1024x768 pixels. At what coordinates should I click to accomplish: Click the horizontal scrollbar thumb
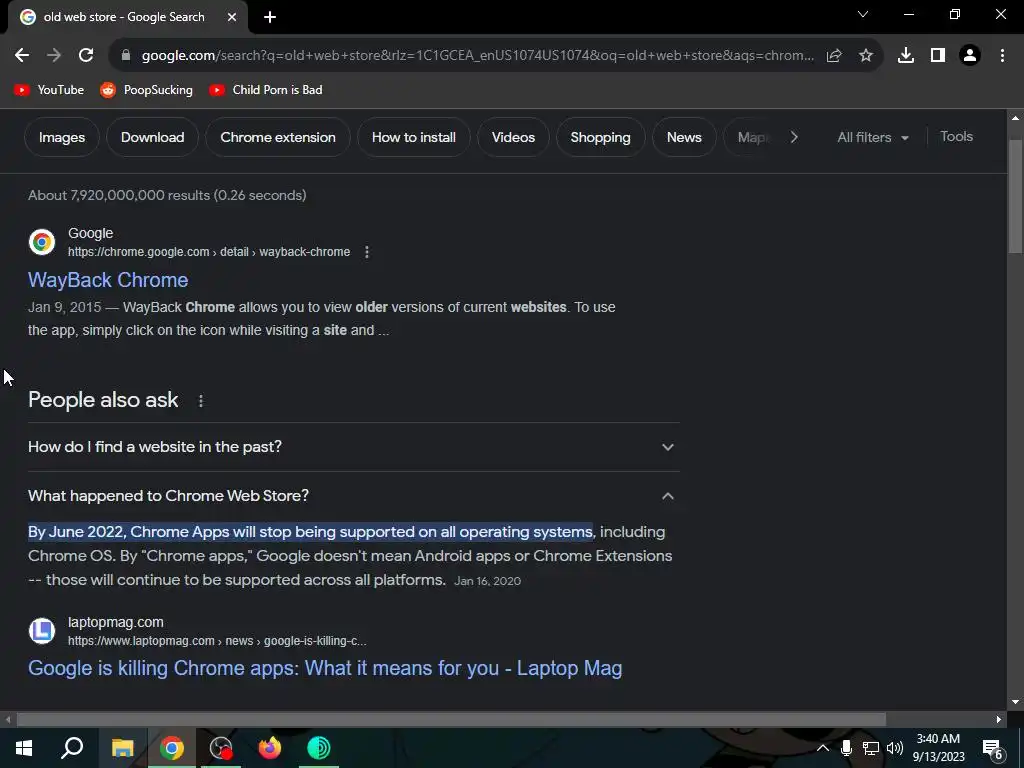pyautogui.click(x=451, y=720)
